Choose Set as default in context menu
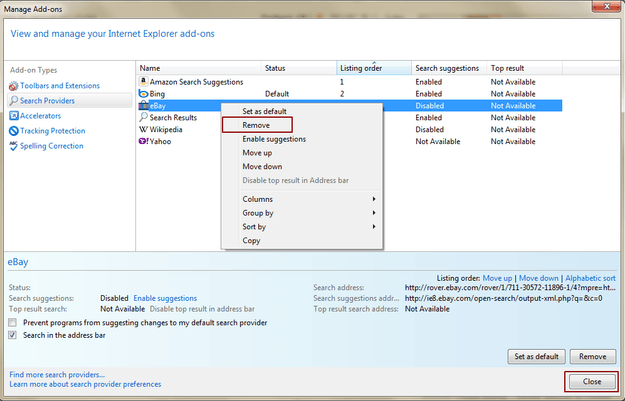625x401 pixels. (x=264, y=111)
